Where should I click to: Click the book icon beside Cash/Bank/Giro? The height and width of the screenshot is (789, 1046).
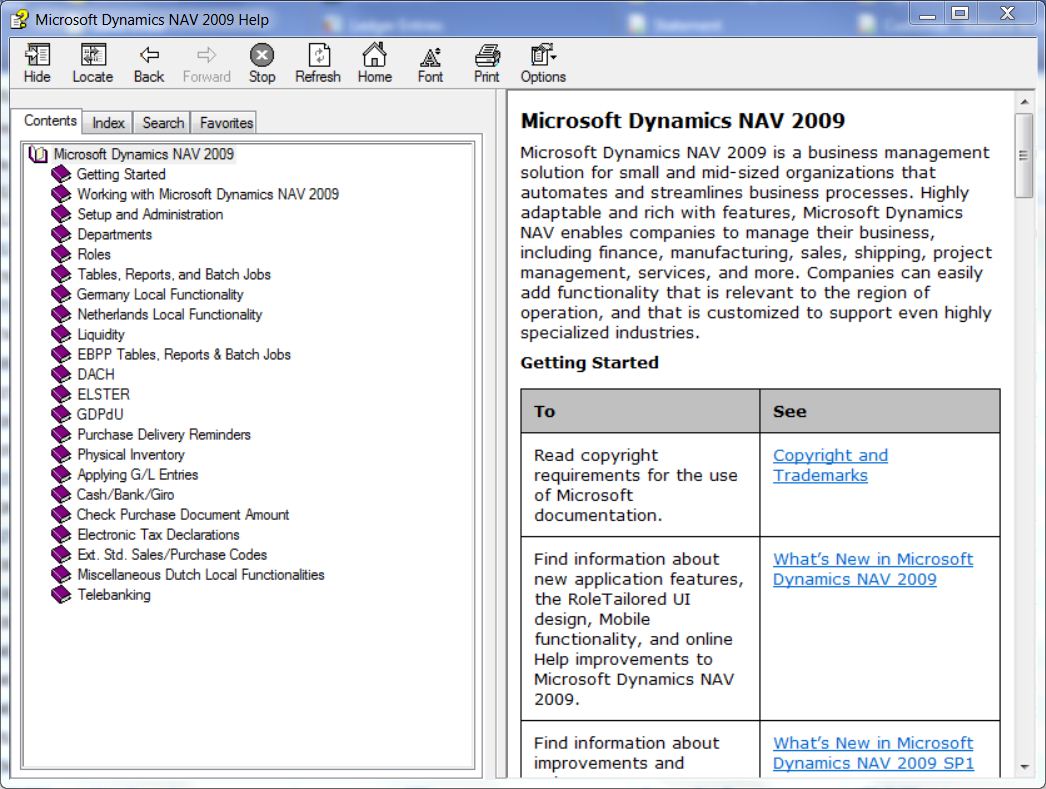[x=61, y=495]
